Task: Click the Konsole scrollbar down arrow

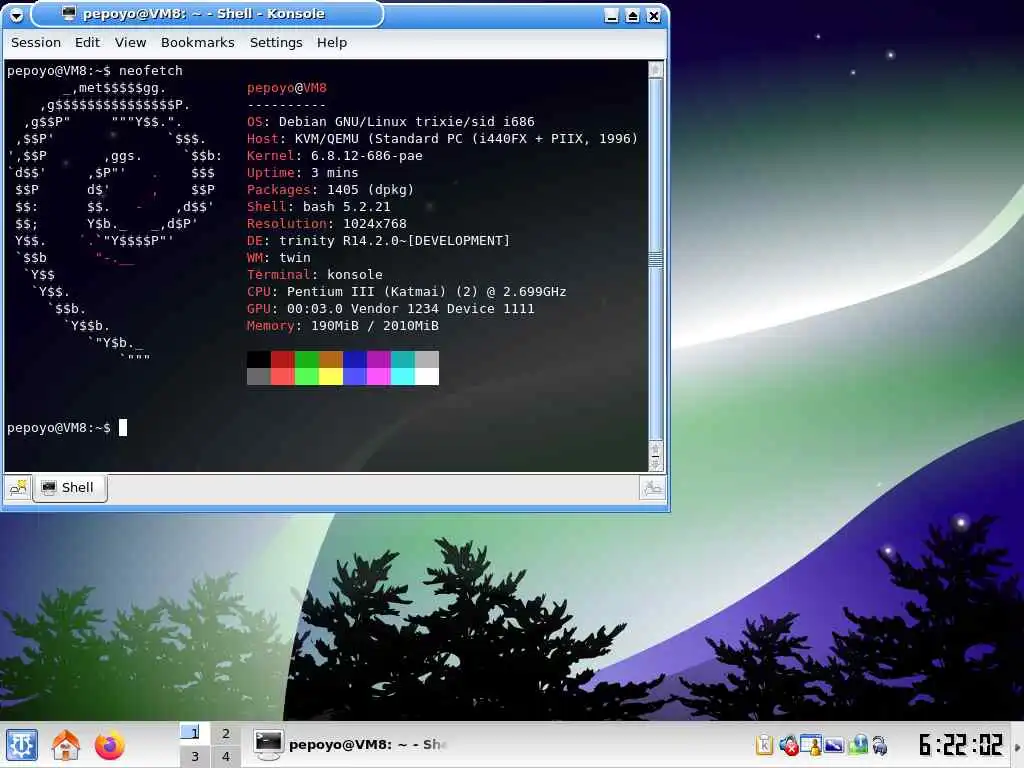Action: click(656, 464)
